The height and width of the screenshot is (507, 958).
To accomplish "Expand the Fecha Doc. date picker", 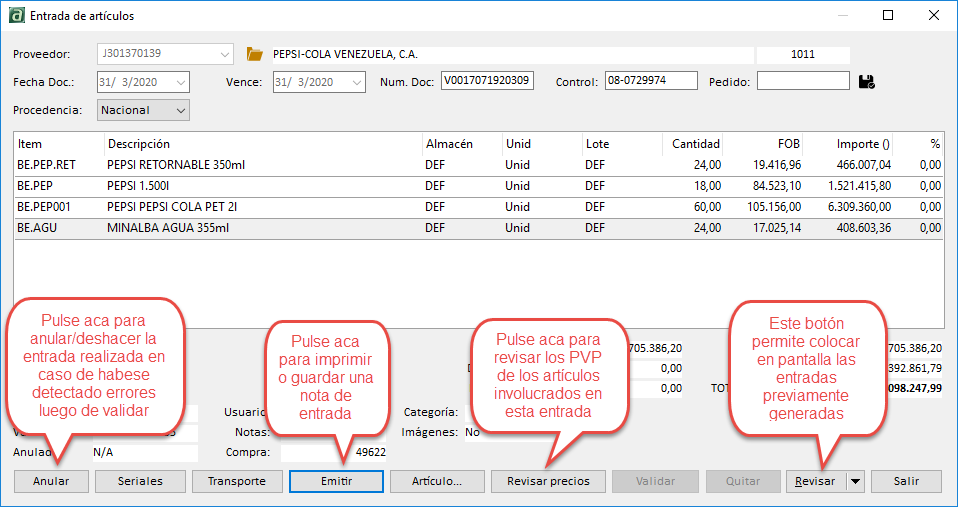I will pyautogui.click(x=180, y=82).
